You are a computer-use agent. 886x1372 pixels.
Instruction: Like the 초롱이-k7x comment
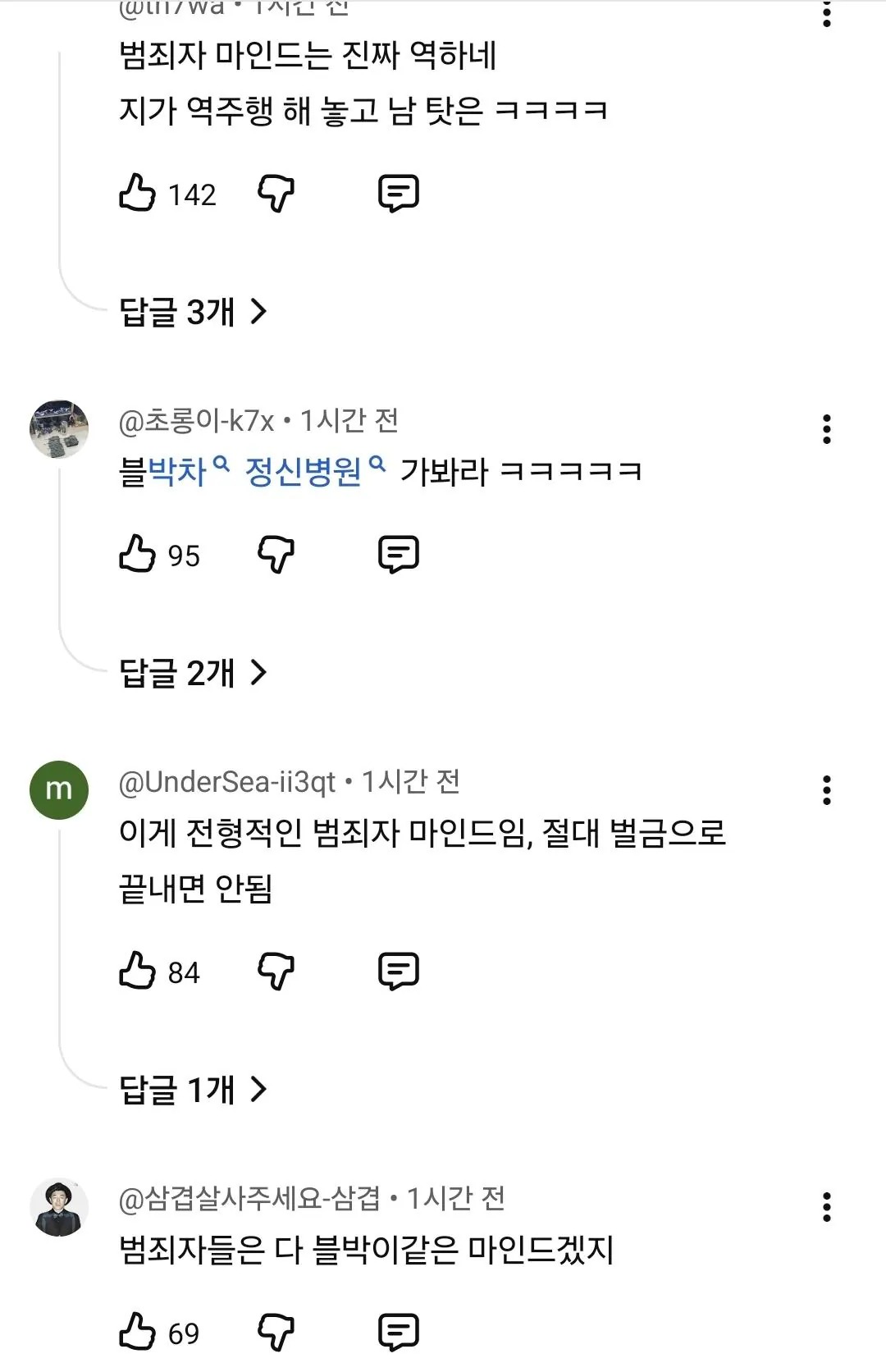tap(137, 554)
